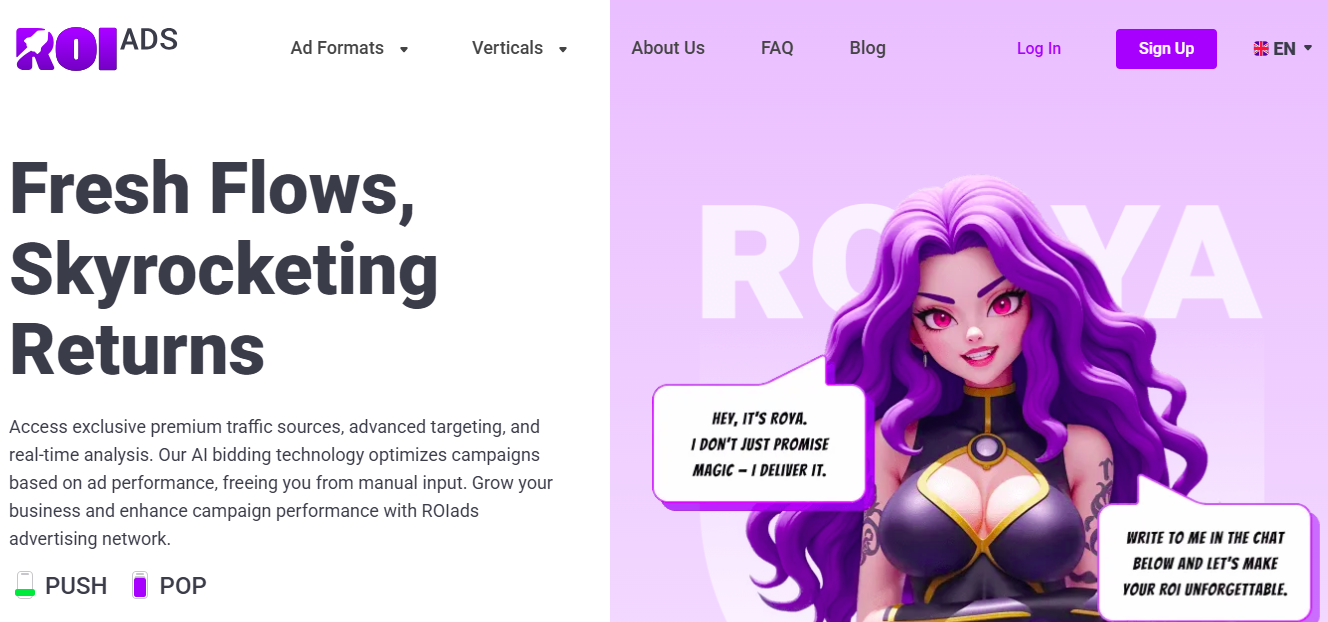This screenshot has width=1328, height=622.
Task: Expand the Ad Formats dropdown arrow
Action: pyautogui.click(x=404, y=49)
